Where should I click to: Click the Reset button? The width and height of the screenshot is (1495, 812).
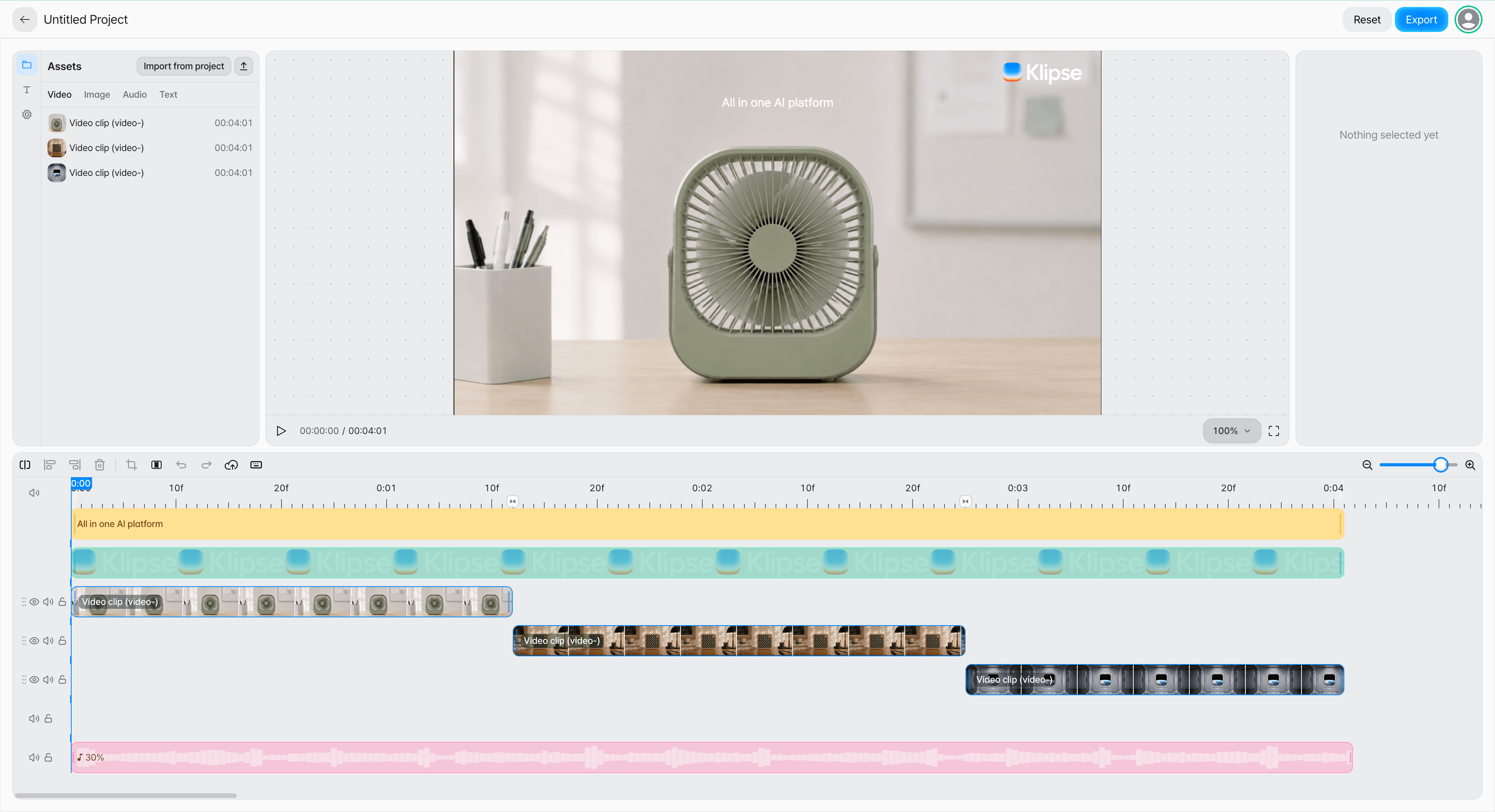1367,20
